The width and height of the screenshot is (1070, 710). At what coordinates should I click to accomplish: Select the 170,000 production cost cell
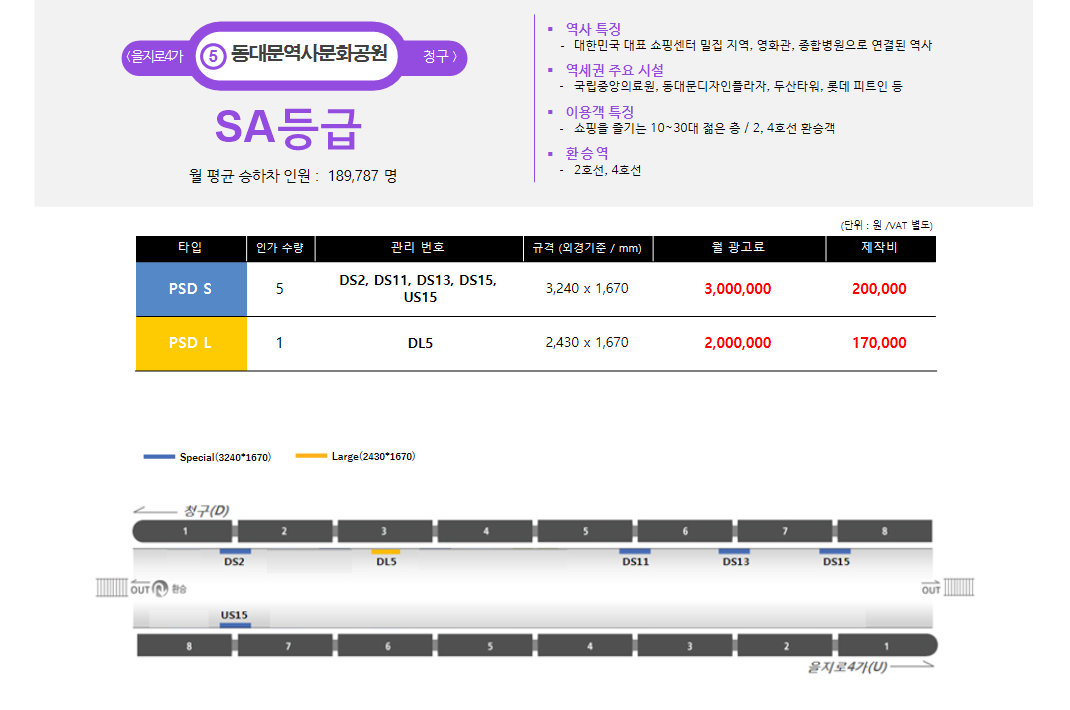[879, 343]
